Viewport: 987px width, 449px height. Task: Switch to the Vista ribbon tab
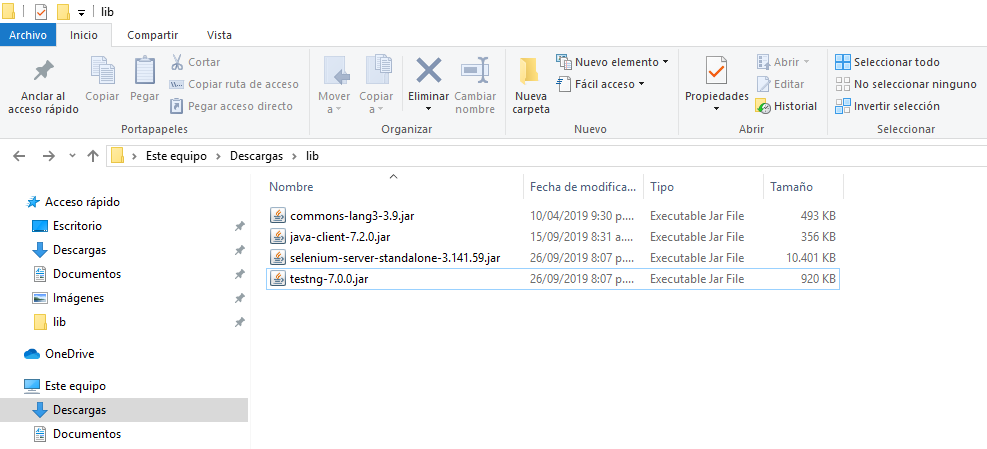pos(219,35)
